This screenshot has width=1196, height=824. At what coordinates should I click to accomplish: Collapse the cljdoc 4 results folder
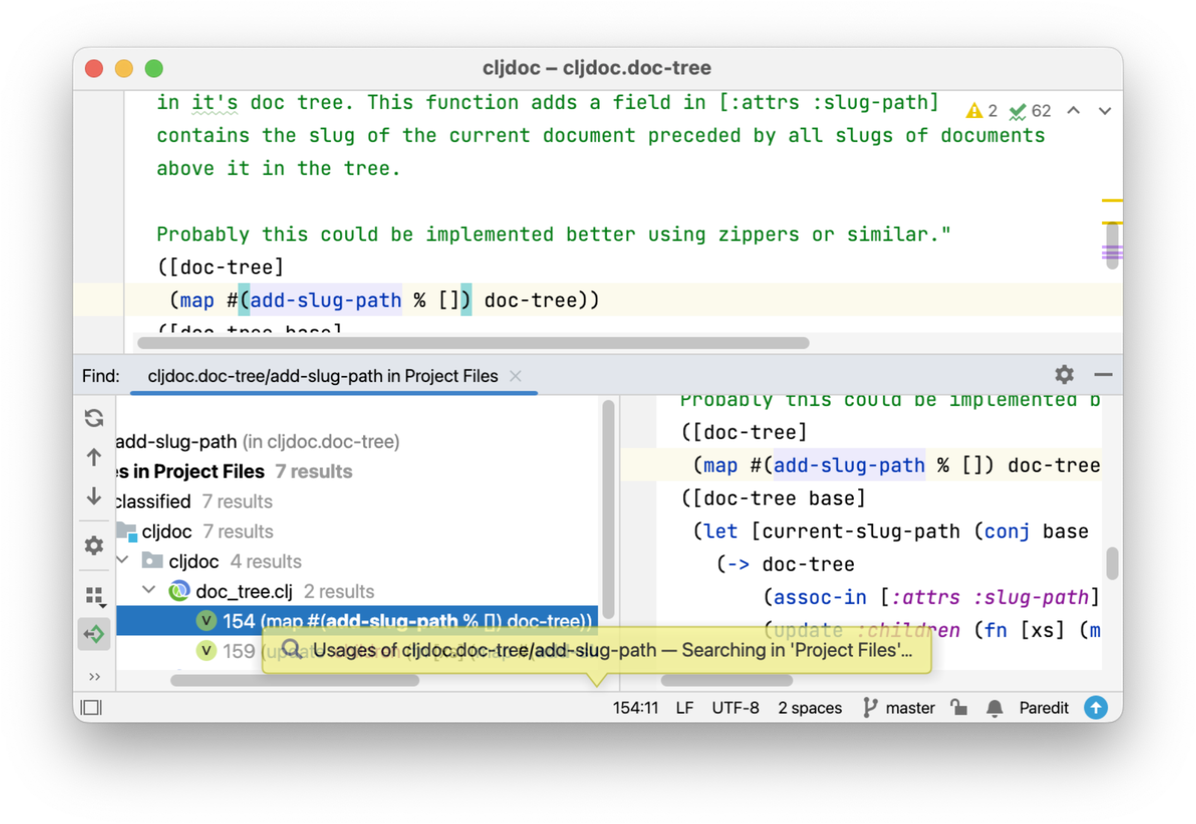[124, 561]
